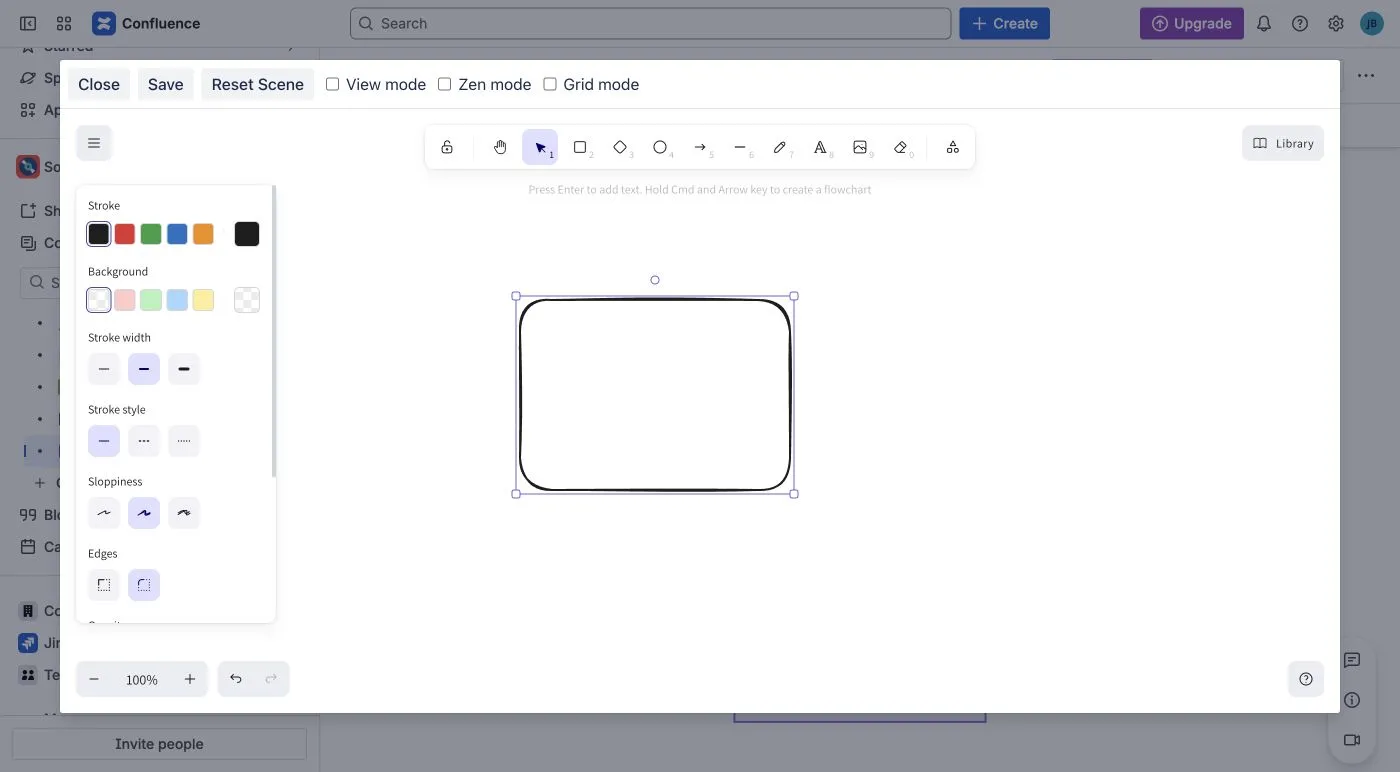Select the Hand pan tool
This screenshot has height=772, width=1400.
point(500,147)
